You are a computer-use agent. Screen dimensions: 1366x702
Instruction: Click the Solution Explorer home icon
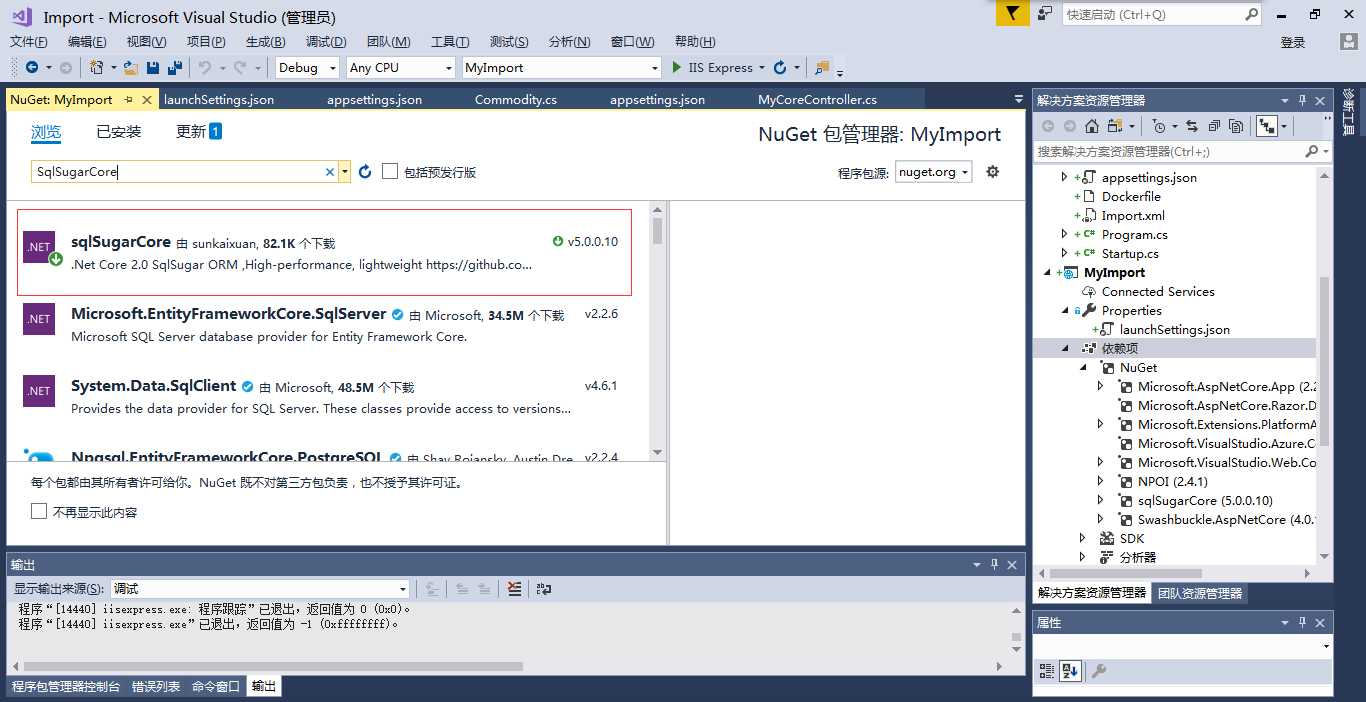pyautogui.click(x=1092, y=126)
